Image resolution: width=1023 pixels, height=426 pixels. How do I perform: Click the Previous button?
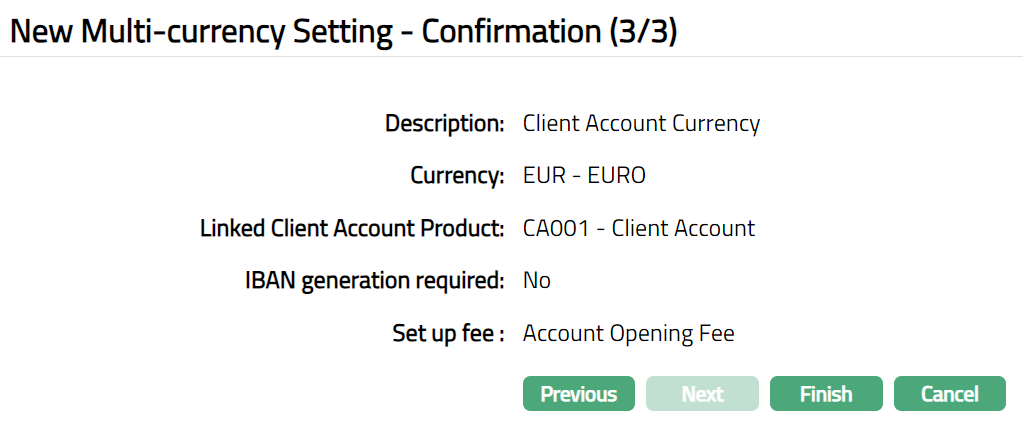click(578, 394)
